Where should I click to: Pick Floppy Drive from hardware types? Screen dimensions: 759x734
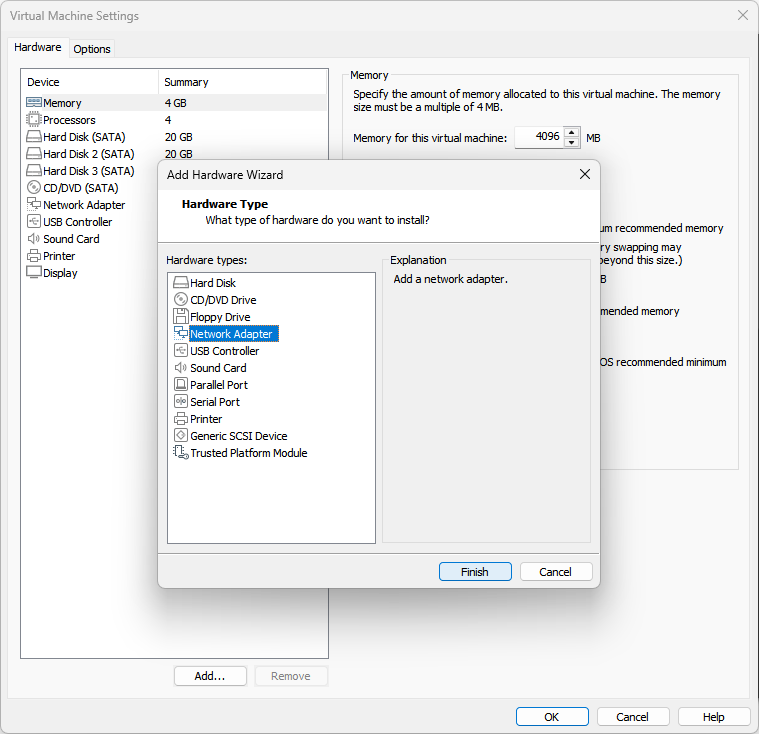219,317
